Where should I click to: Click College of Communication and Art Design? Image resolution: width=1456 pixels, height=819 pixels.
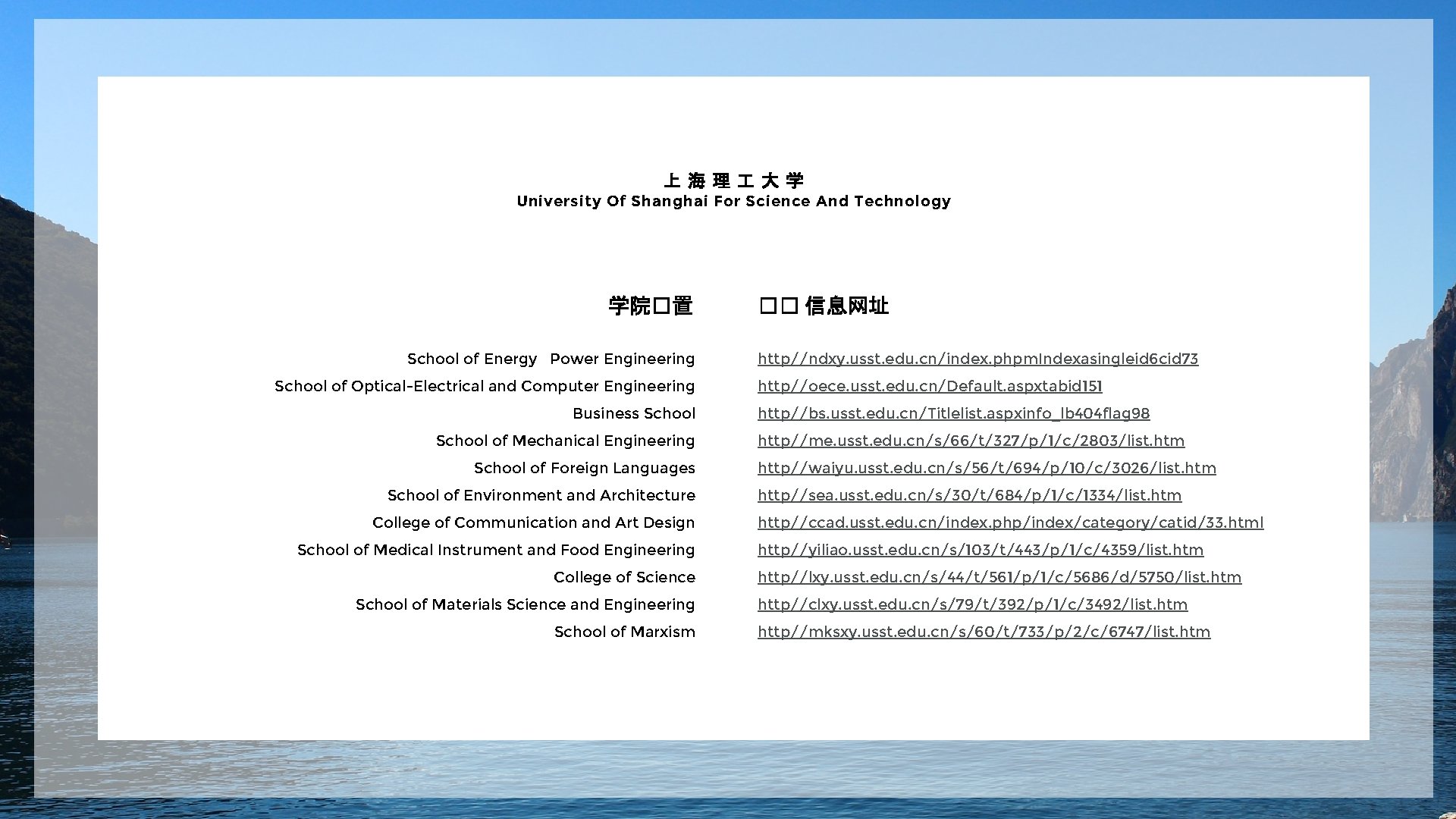tap(533, 522)
